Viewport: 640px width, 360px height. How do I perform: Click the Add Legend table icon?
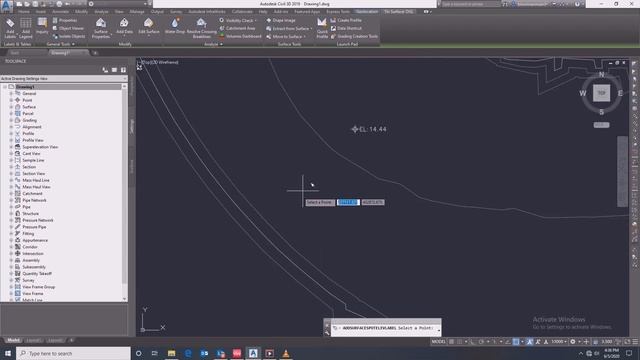[x=26, y=28]
